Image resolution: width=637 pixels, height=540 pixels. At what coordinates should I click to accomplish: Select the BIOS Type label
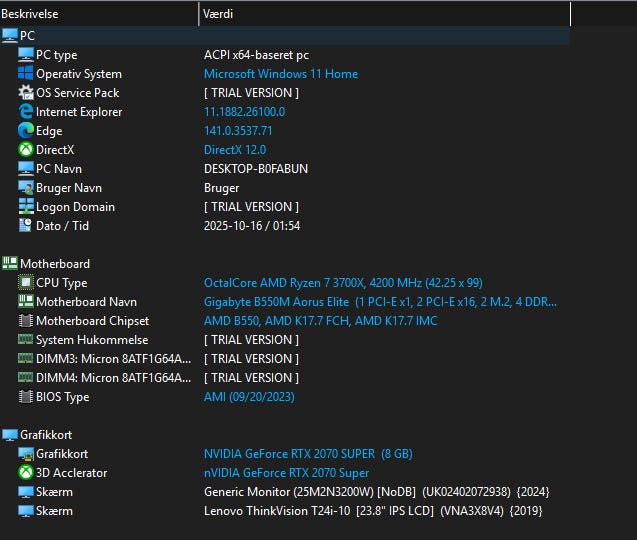(63, 397)
